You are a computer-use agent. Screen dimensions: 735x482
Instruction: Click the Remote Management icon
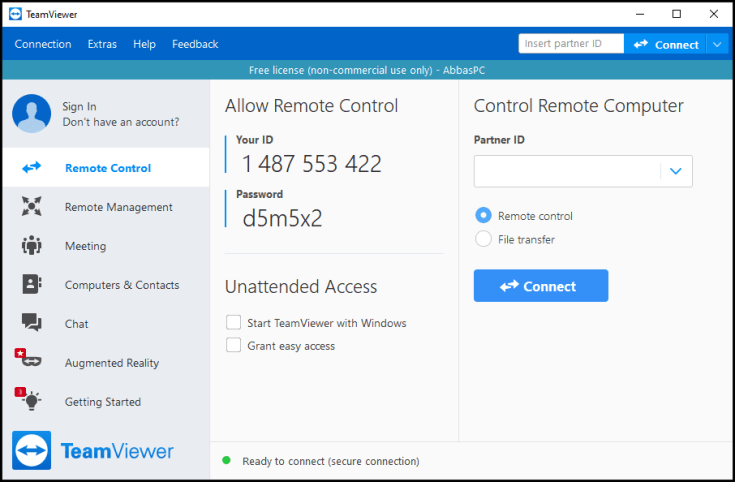click(x=31, y=206)
